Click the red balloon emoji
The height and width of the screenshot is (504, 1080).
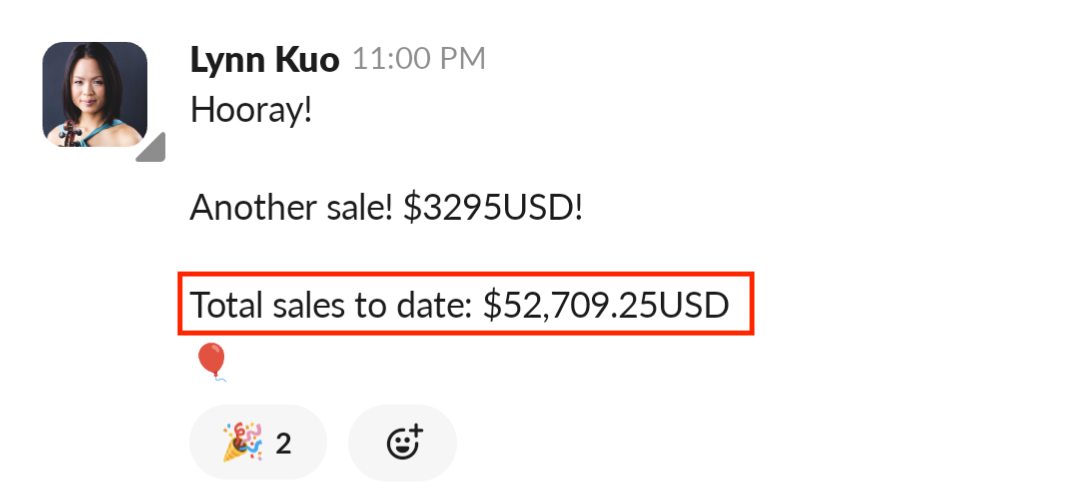(x=210, y=361)
